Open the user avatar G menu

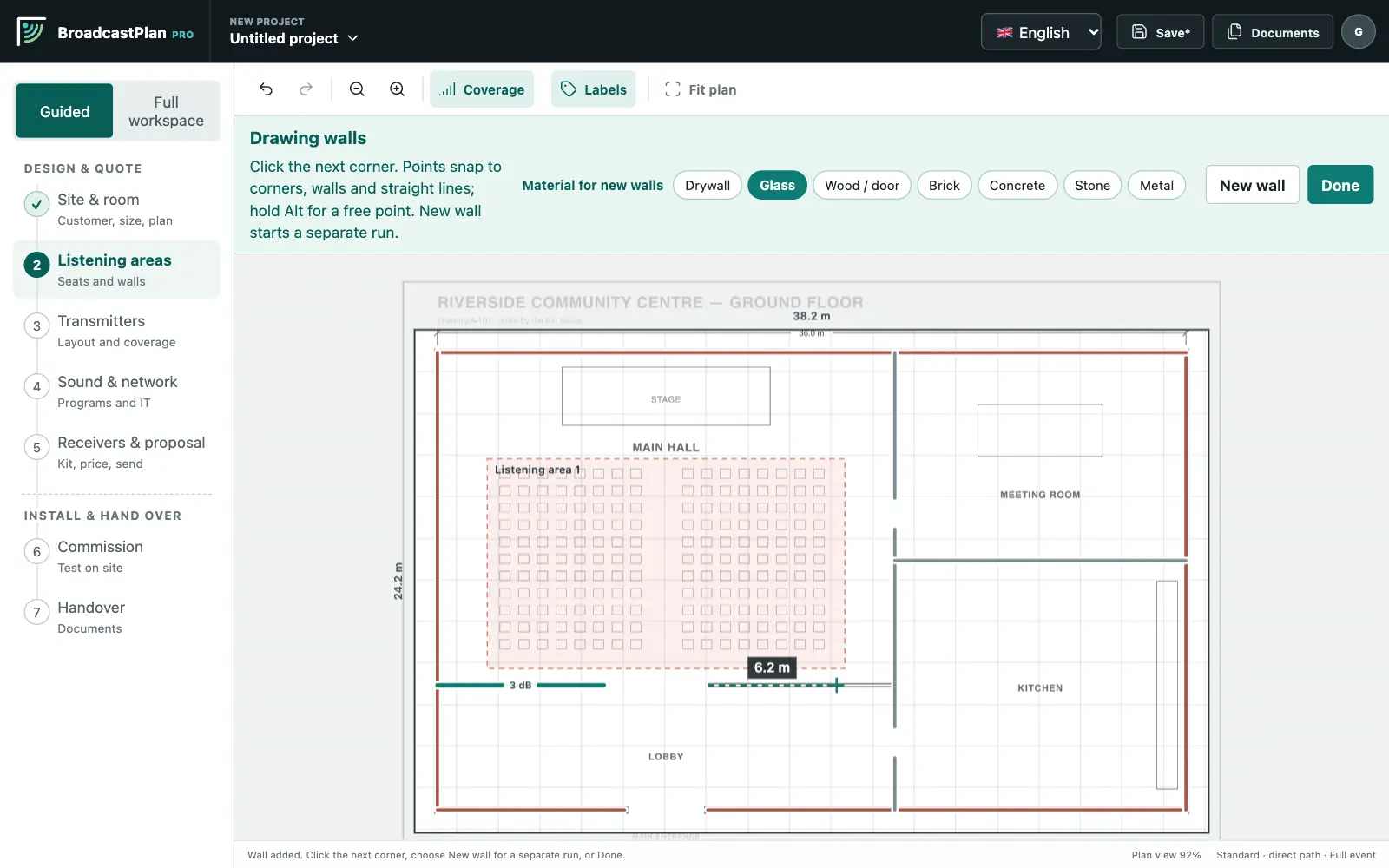[1359, 32]
